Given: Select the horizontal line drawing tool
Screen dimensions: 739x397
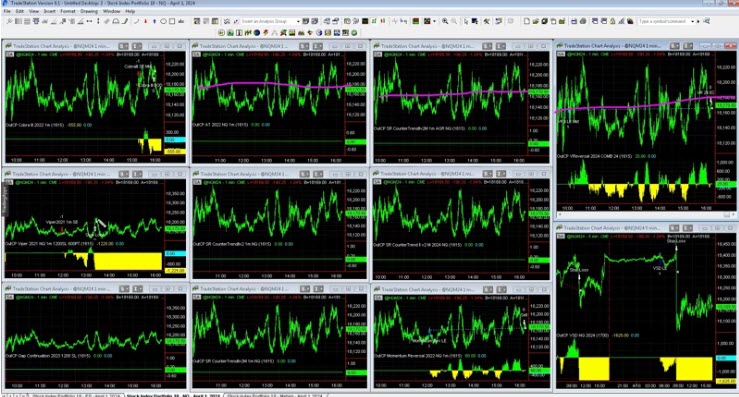Looking at the screenshot, I should pos(89,21).
